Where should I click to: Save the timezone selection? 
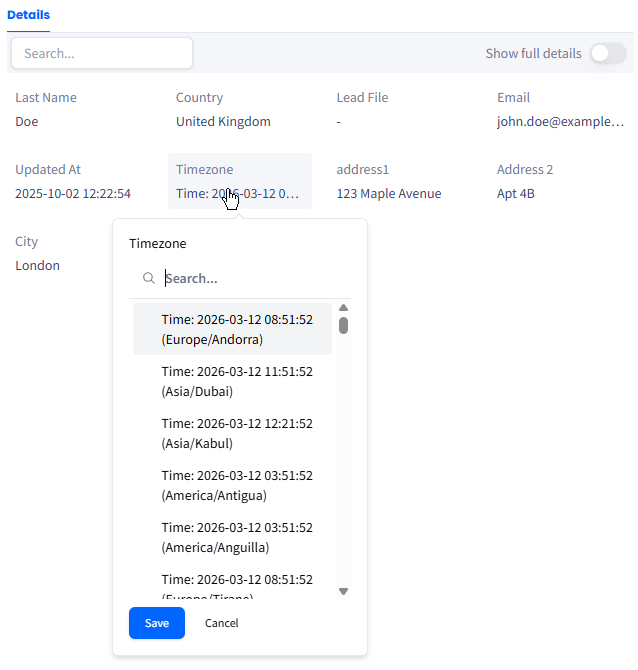[157, 623]
